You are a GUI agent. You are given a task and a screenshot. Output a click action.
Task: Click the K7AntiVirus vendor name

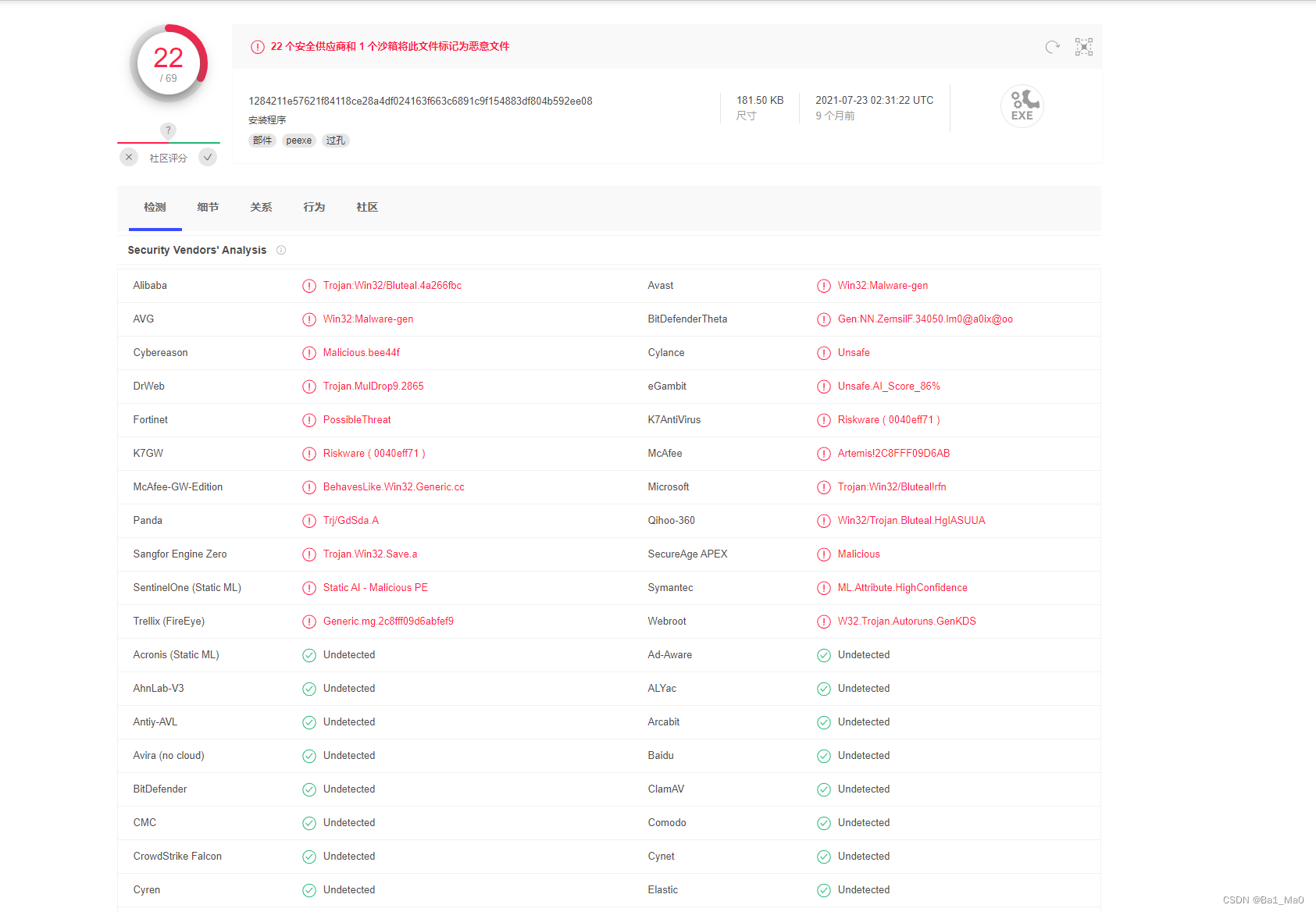[x=674, y=420]
